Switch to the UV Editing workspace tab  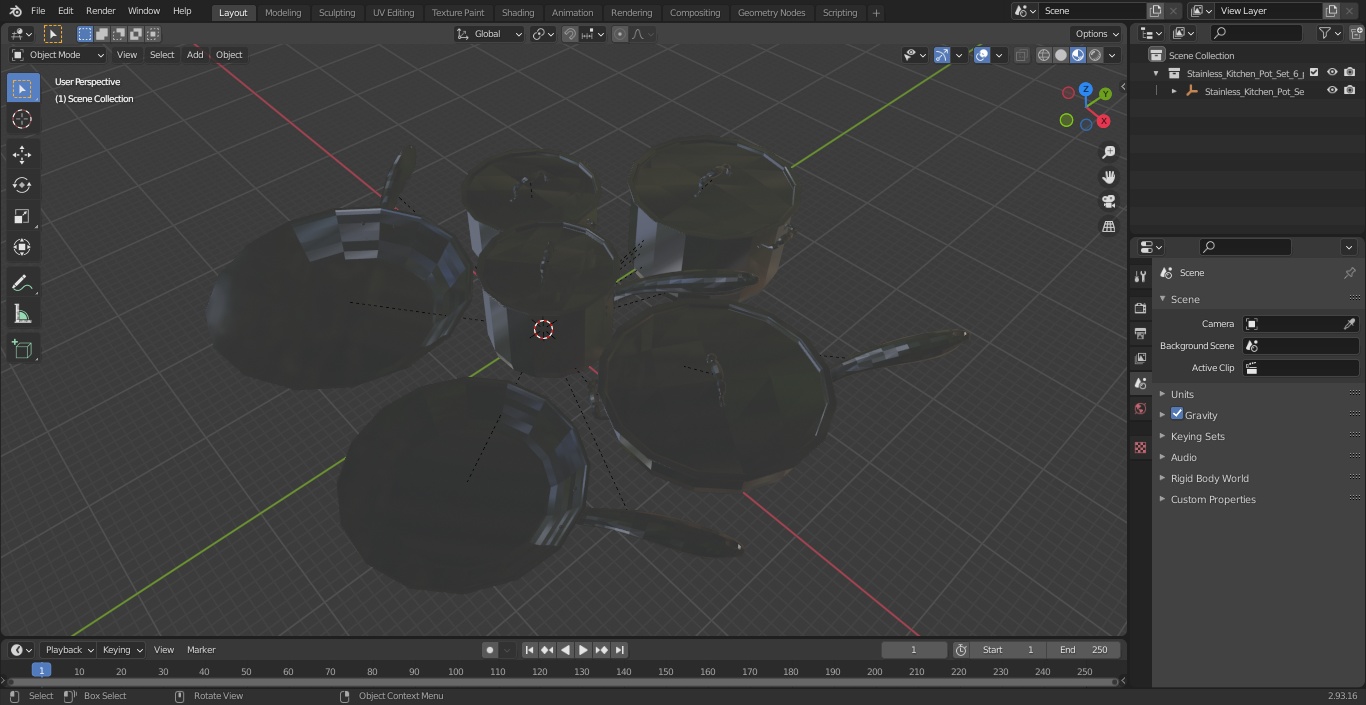pos(393,13)
